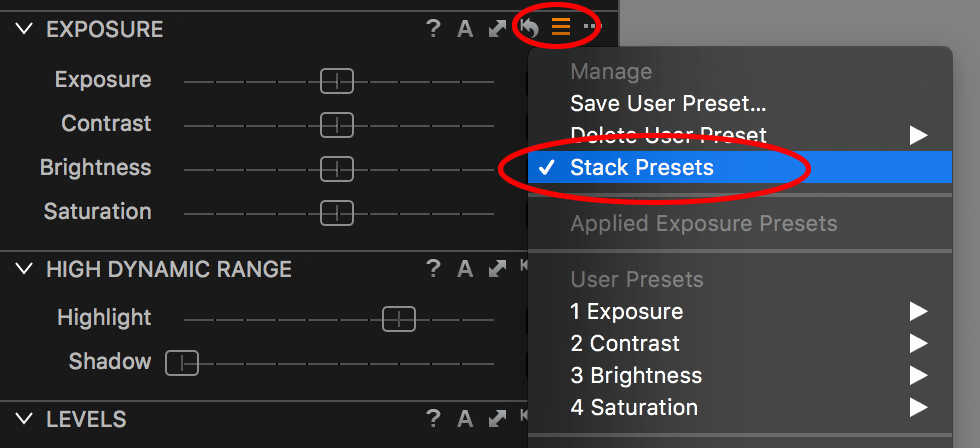Collapse the High Dynamic Range section
This screenshot has height=448, width=980.
pos(24,269)
